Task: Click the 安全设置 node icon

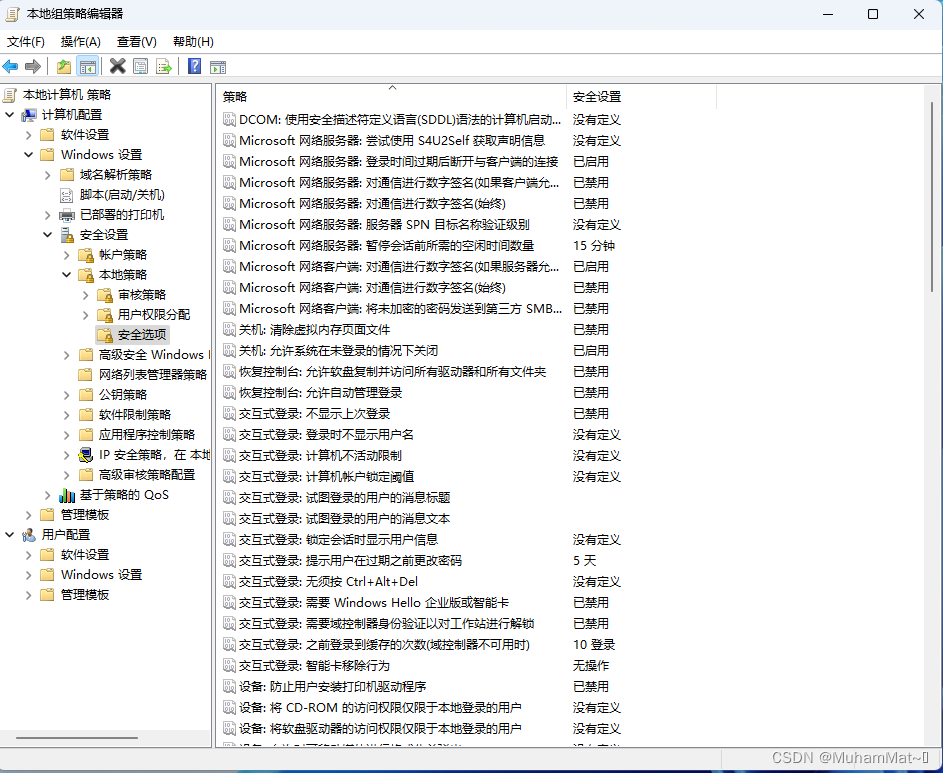Action: (x=67, y=235)
